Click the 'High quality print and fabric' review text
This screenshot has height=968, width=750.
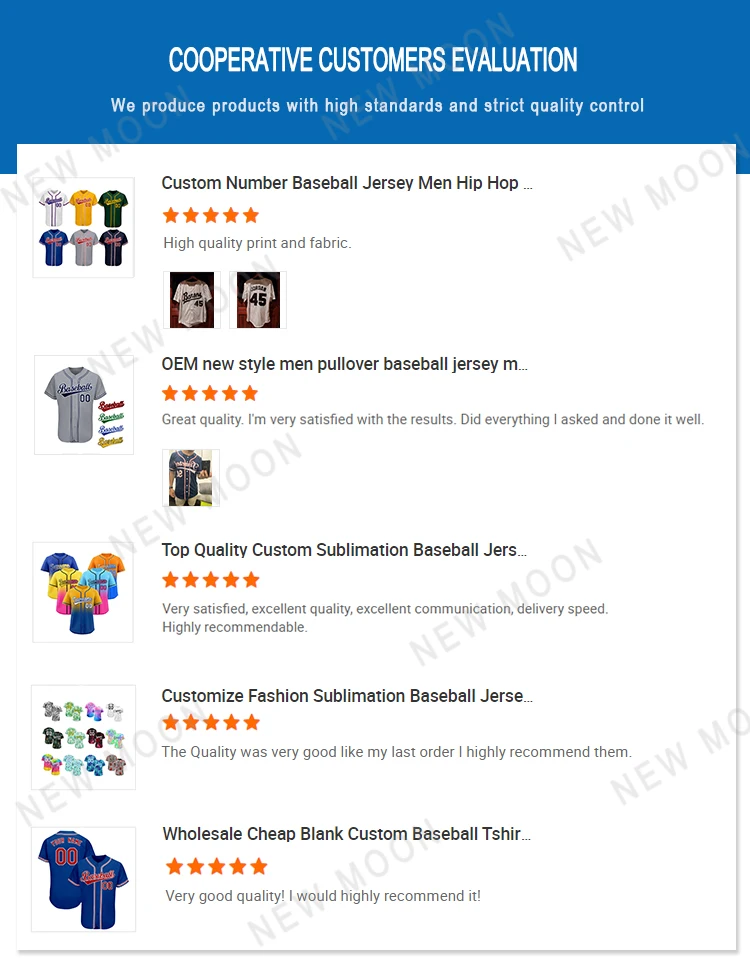[257, 243]
